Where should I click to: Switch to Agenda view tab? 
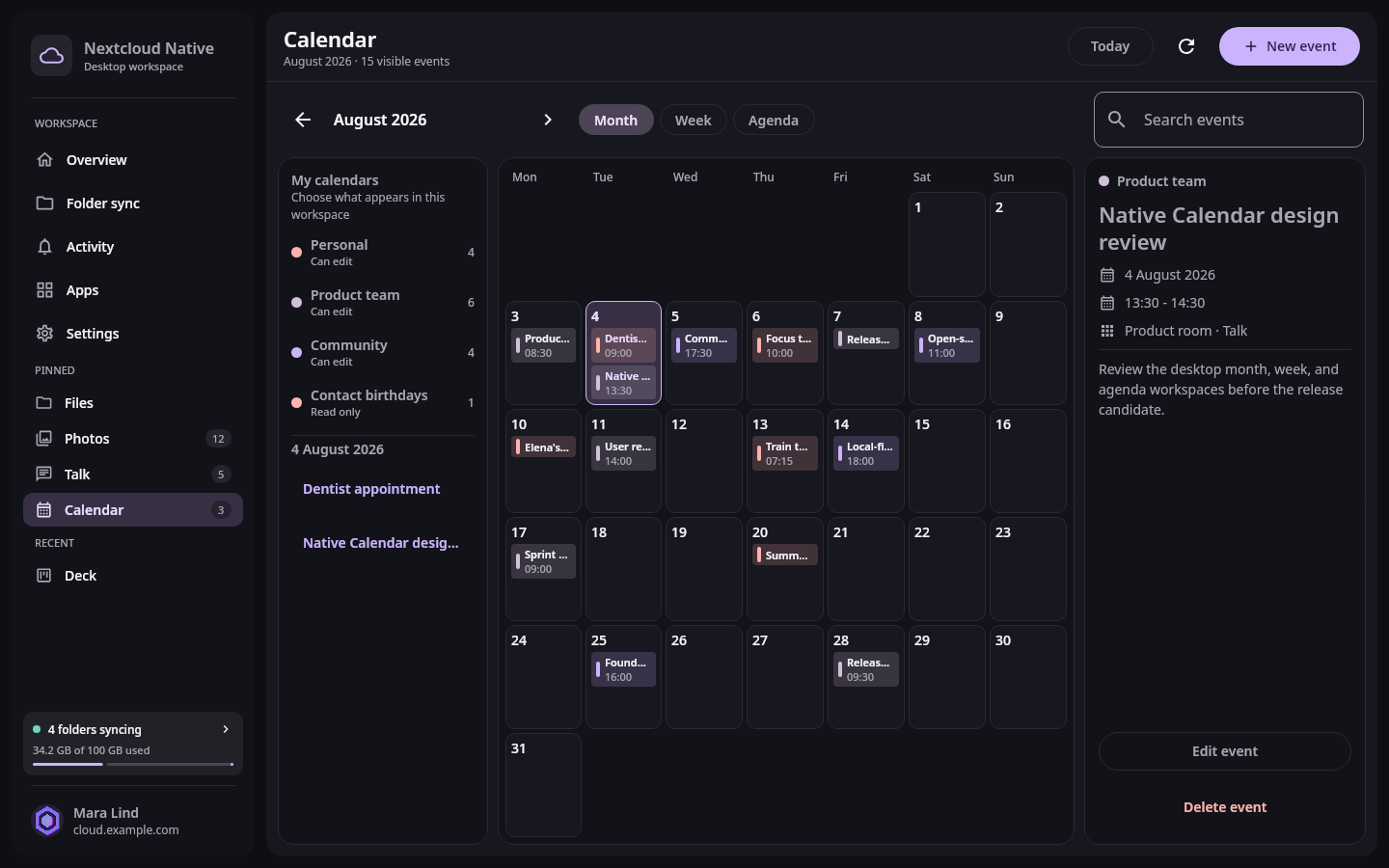point(774,120)
